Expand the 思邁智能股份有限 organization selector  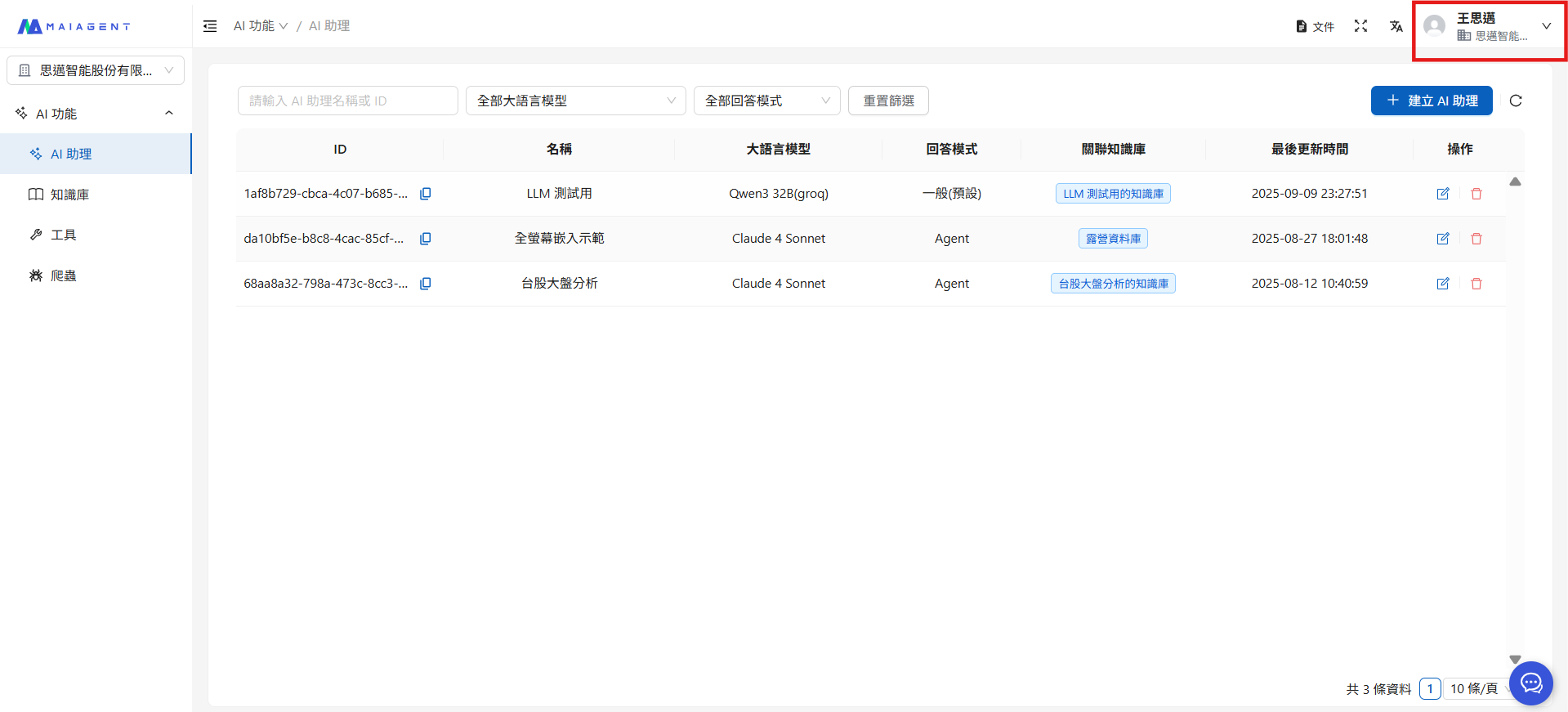coord(96,70)
